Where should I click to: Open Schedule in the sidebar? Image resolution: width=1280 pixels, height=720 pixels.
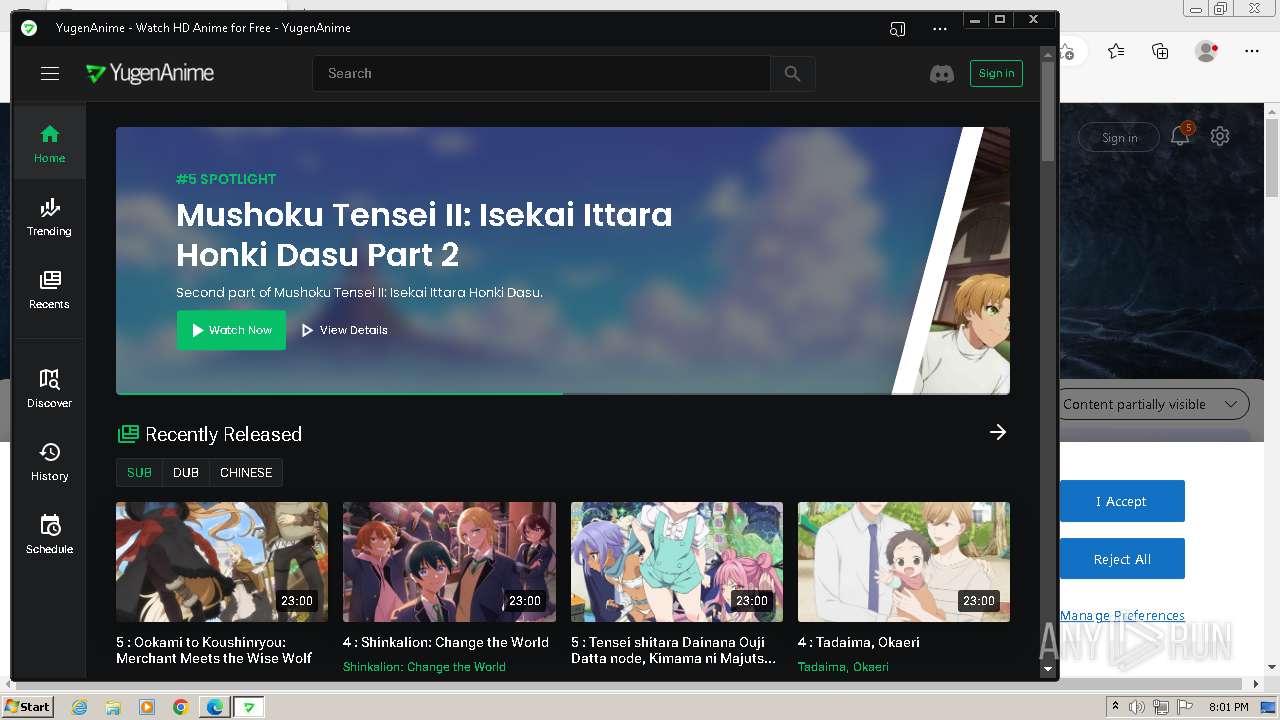(49, 534)
